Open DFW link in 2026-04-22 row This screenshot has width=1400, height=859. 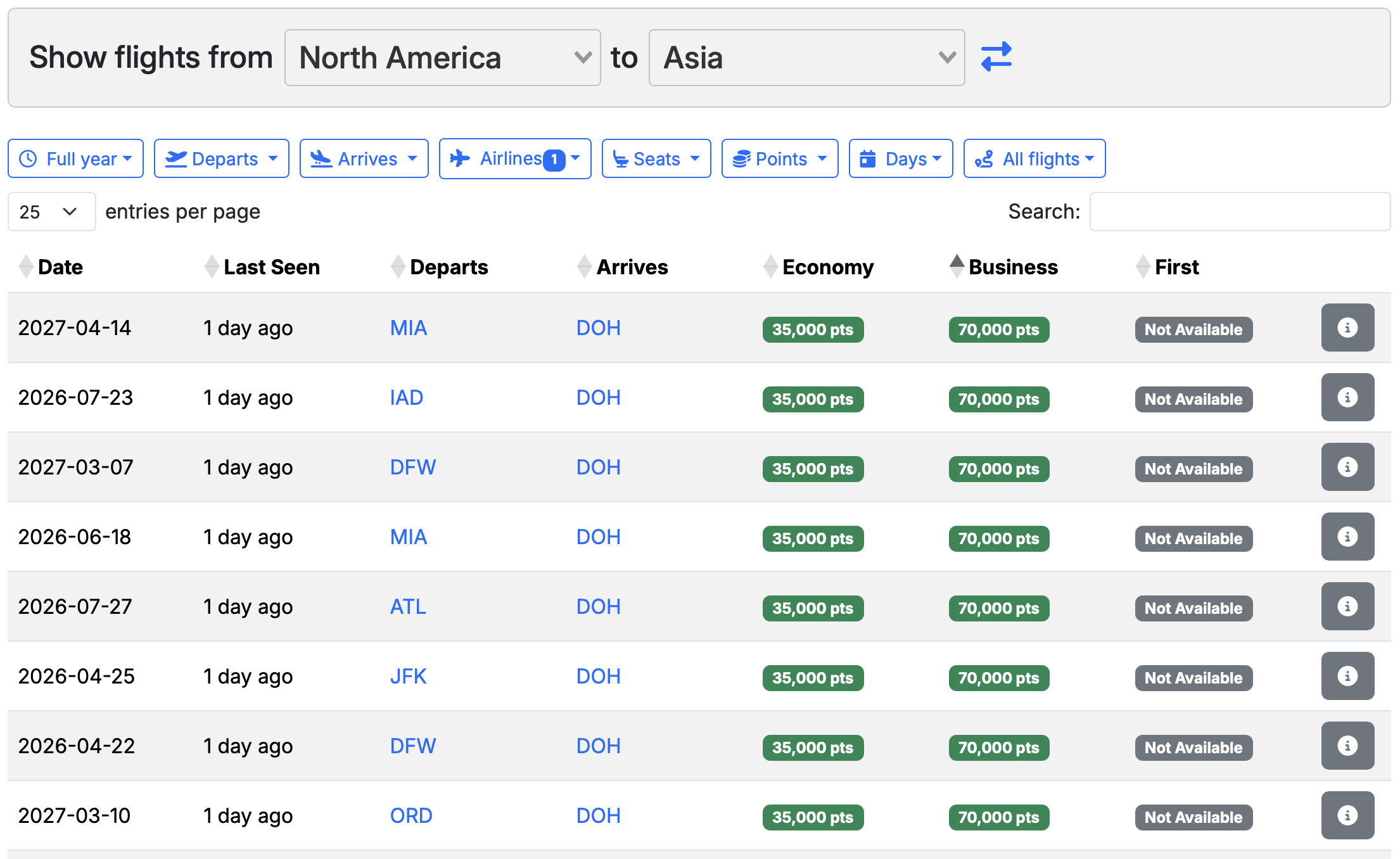pyautogui.click(x=413, y=746)
